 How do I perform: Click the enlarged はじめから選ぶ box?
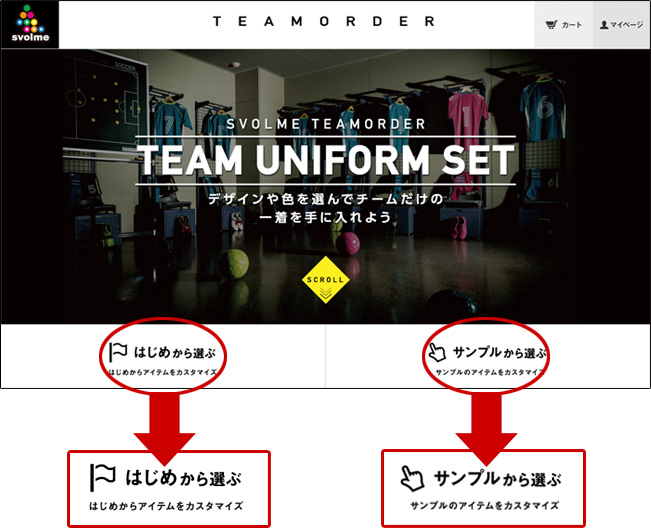pyautogui.click(x=169, y=489)
